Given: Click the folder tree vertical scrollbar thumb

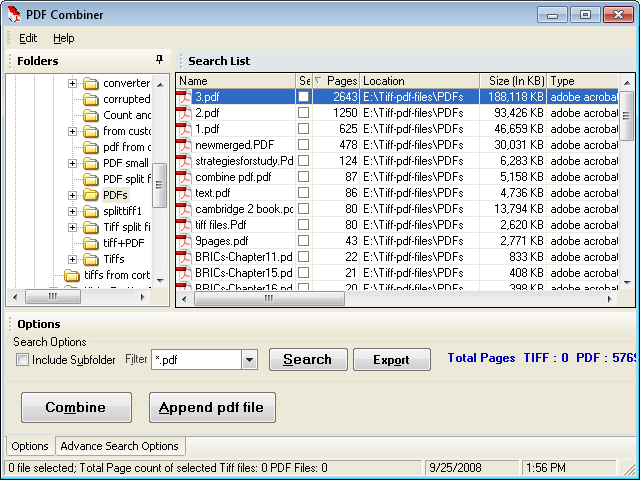Looking at the screenshot, I should coord(160,185).
